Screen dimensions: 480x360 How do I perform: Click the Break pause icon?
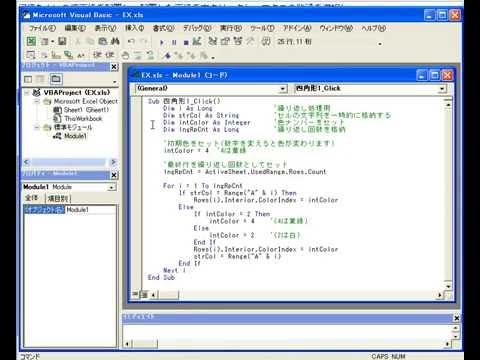point(174,42)
